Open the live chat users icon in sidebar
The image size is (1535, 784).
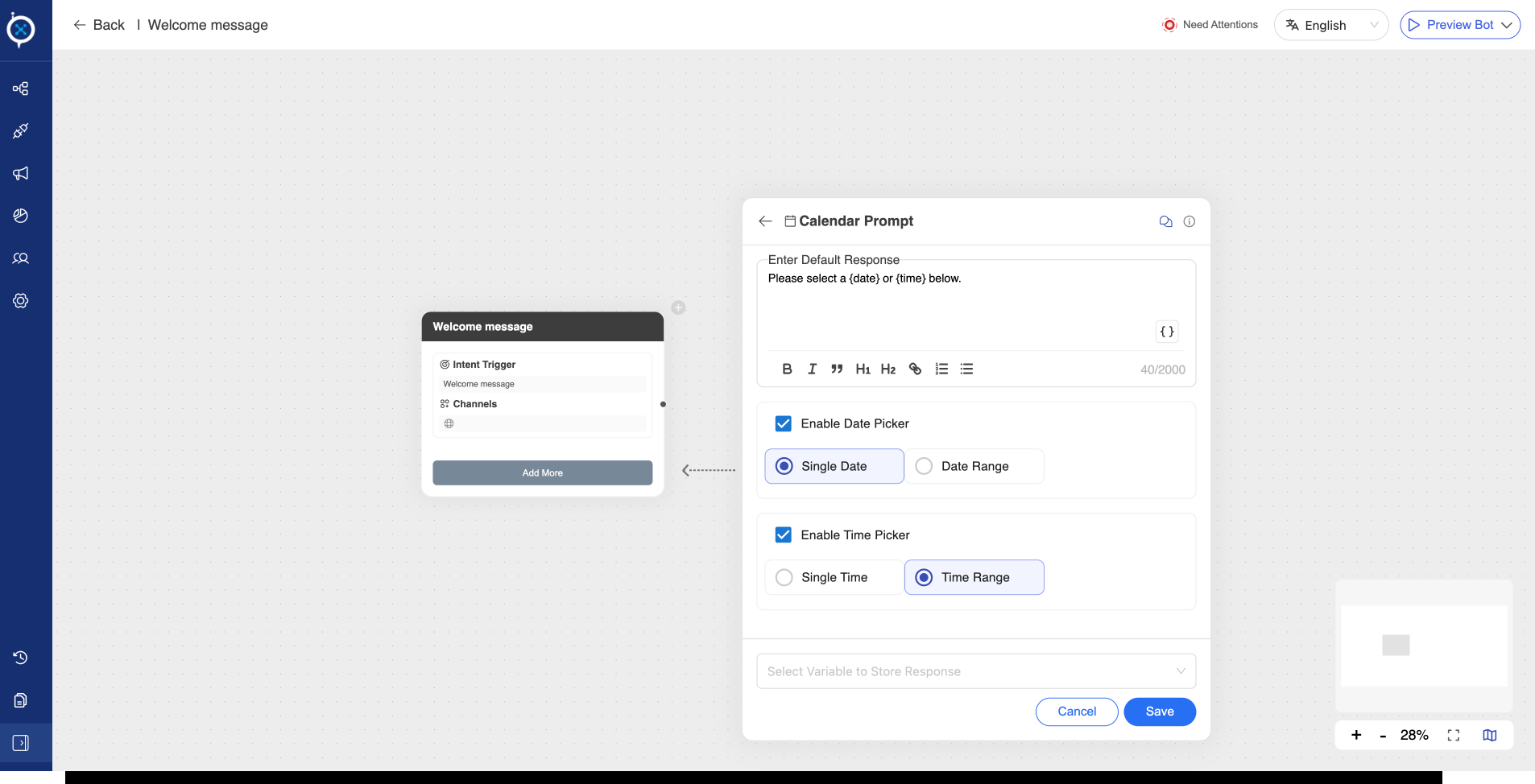click(21, 258)
